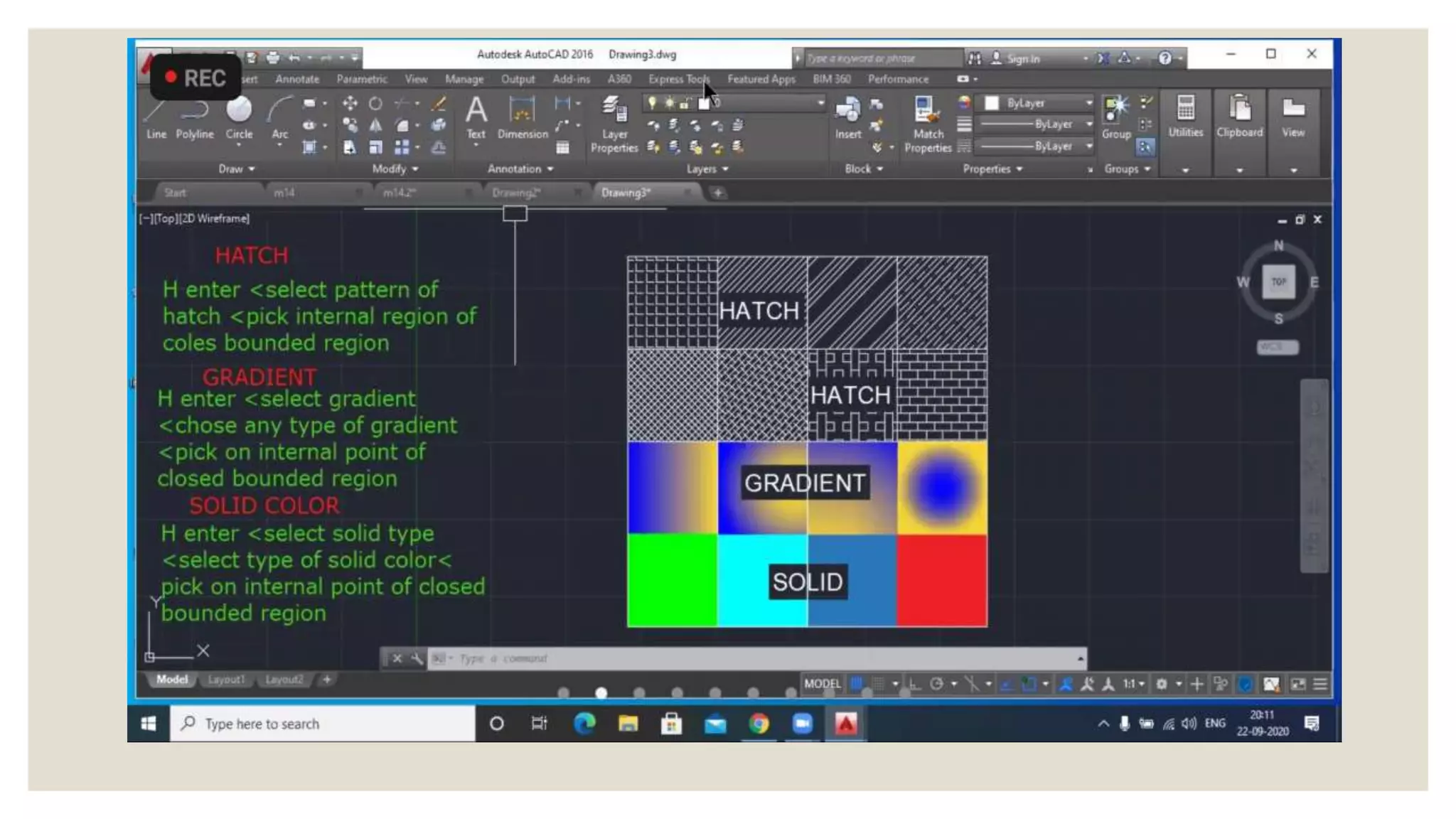Viewport: 1456px width, 819px height.
Task: Select the Polyline tool
Action: pyautogui.click(x=194, y=118)
